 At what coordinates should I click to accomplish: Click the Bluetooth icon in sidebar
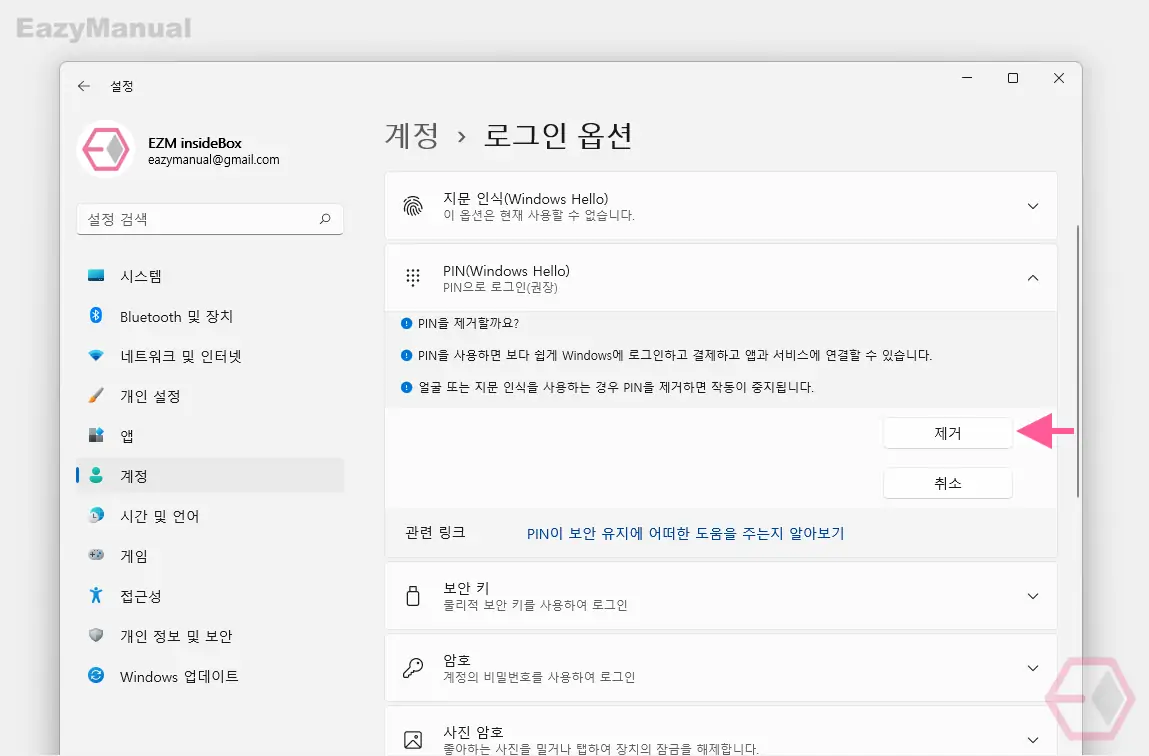click(96, 316)
